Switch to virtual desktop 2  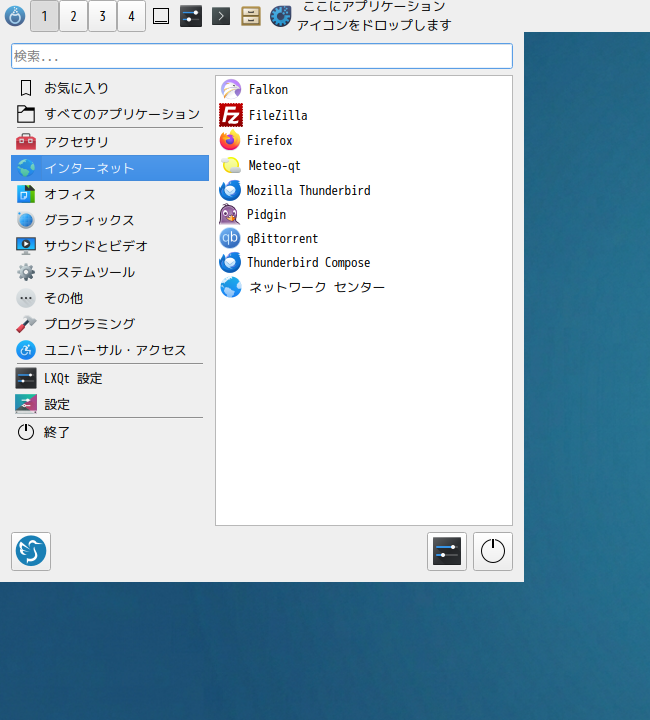[73, 16]
